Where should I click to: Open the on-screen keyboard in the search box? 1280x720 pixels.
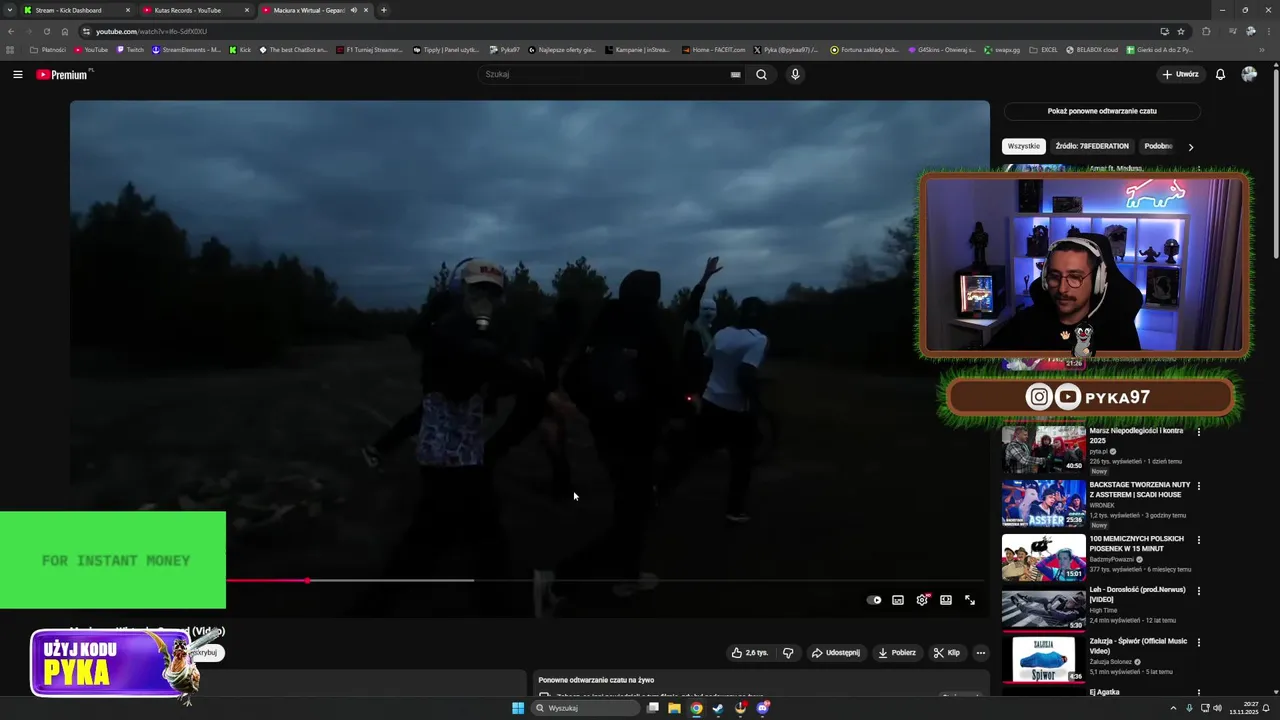(736, 74)
